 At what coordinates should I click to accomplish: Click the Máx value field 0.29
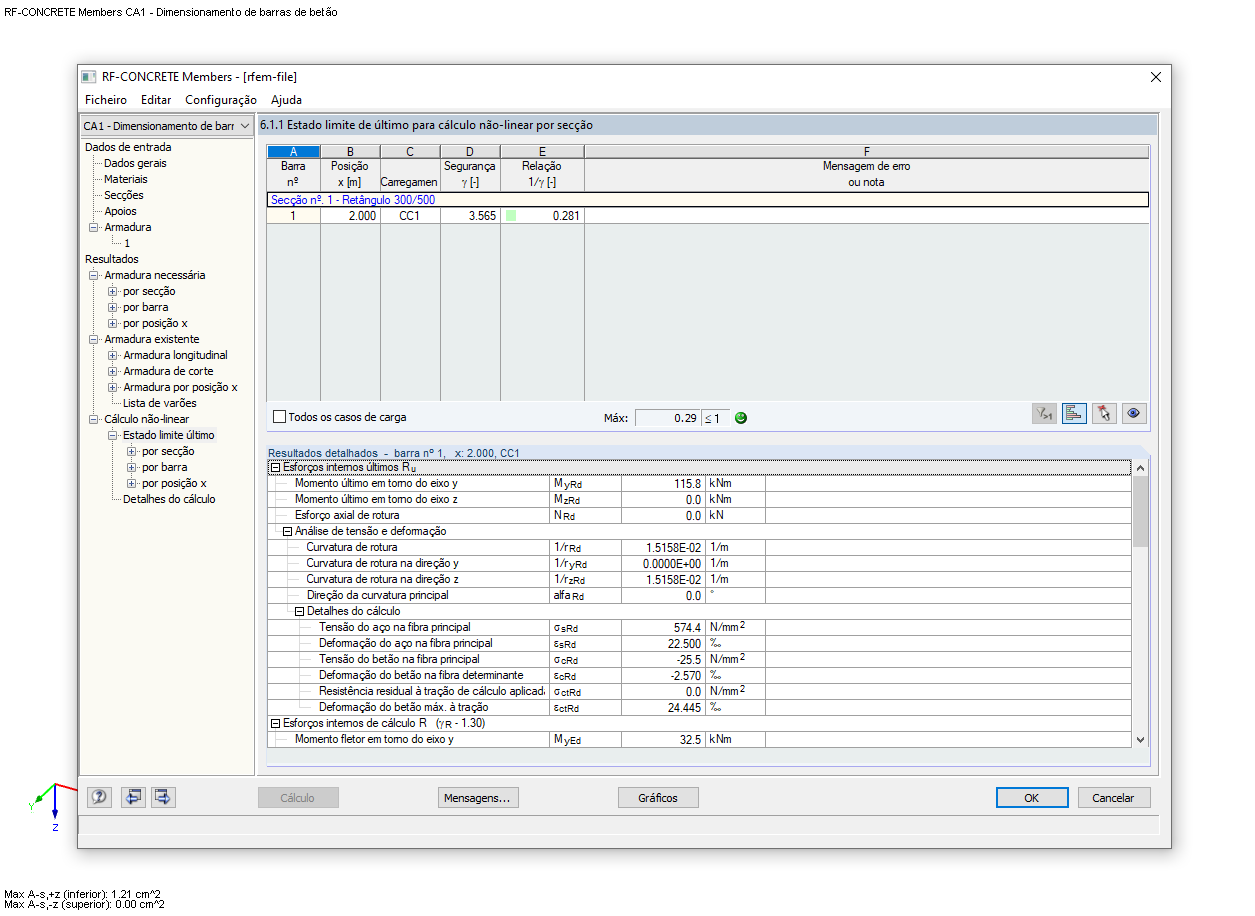click(x=667, y=418)
